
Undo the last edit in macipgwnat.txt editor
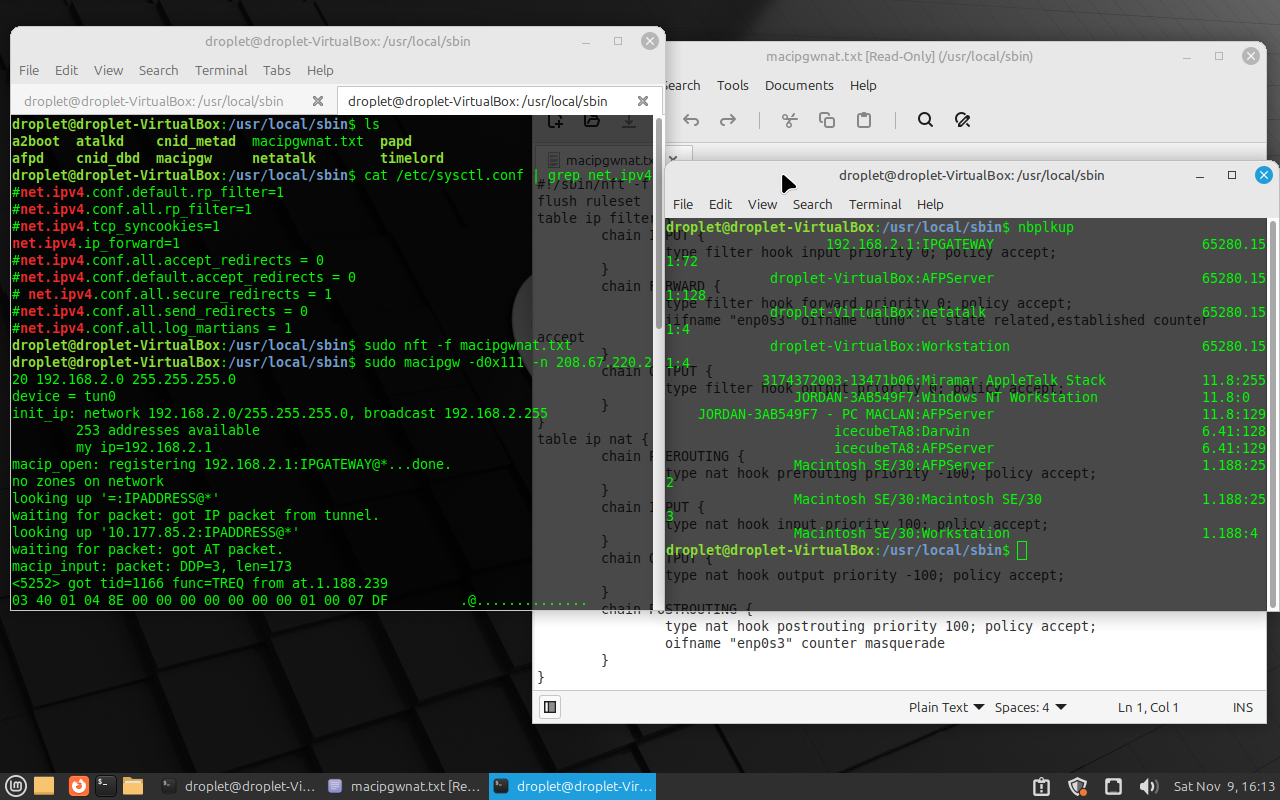tap(691, 120)
